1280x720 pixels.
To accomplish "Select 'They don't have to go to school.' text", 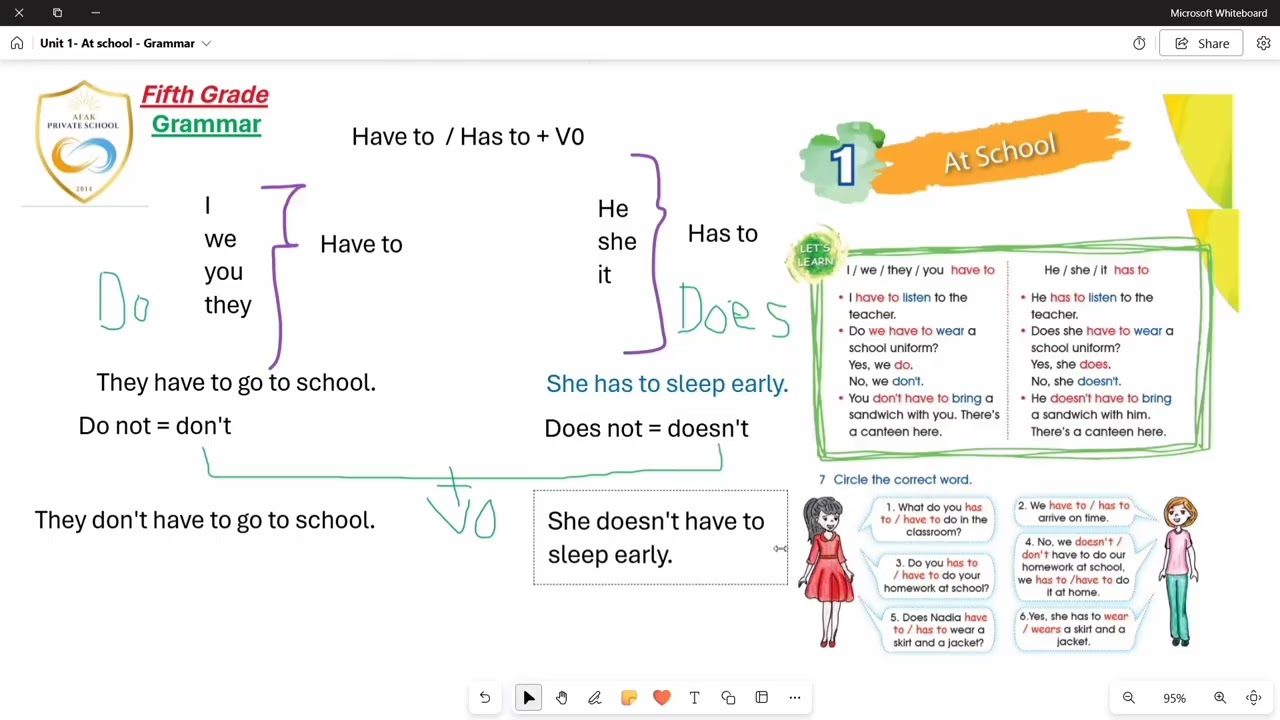I will [x=205, y=520].
